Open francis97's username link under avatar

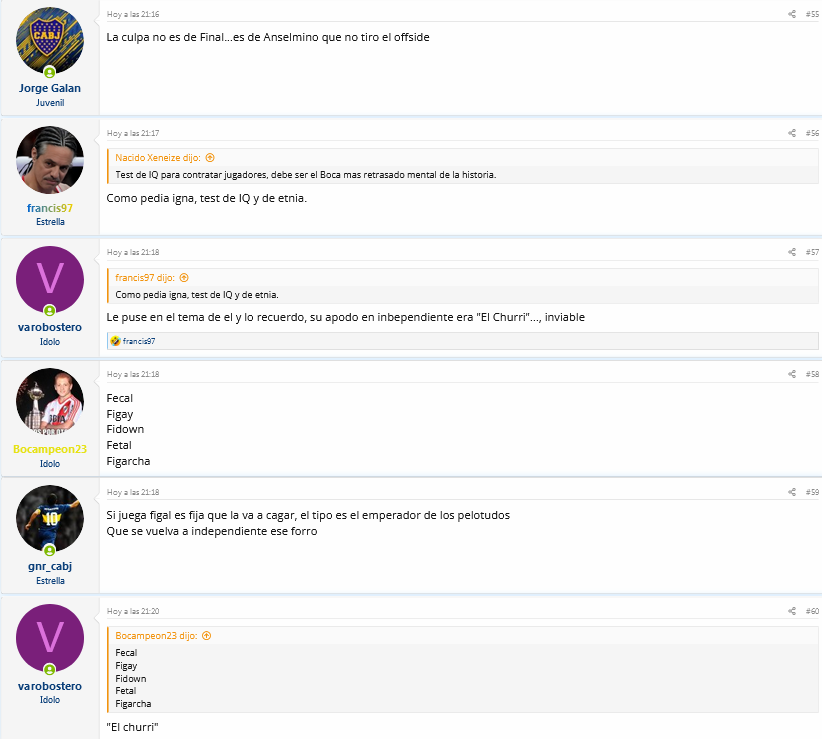pos(50,208)
